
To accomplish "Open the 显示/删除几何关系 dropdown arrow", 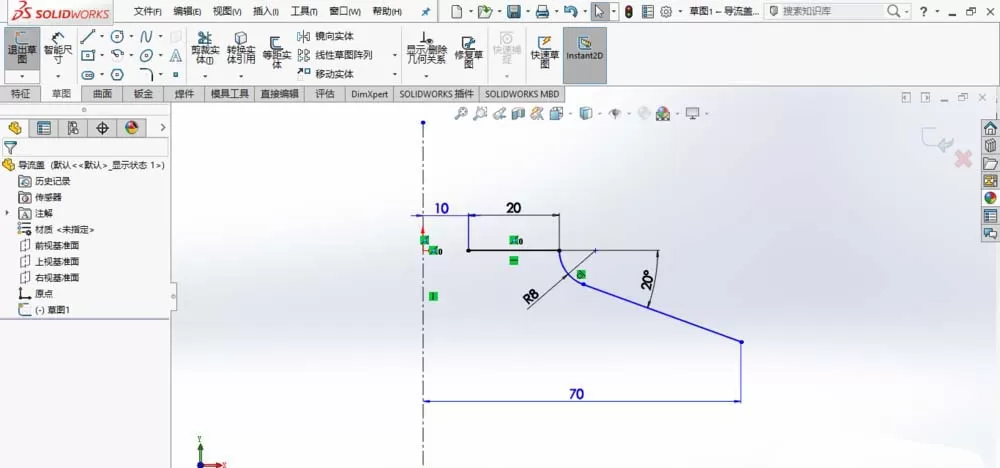I will pos(426,76).
